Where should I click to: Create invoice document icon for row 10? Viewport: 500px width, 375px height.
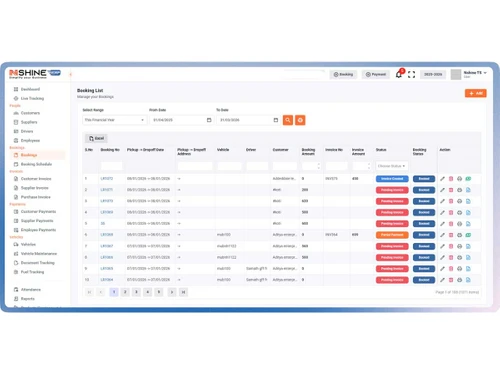pyautogui.click(x=468, y=280)
